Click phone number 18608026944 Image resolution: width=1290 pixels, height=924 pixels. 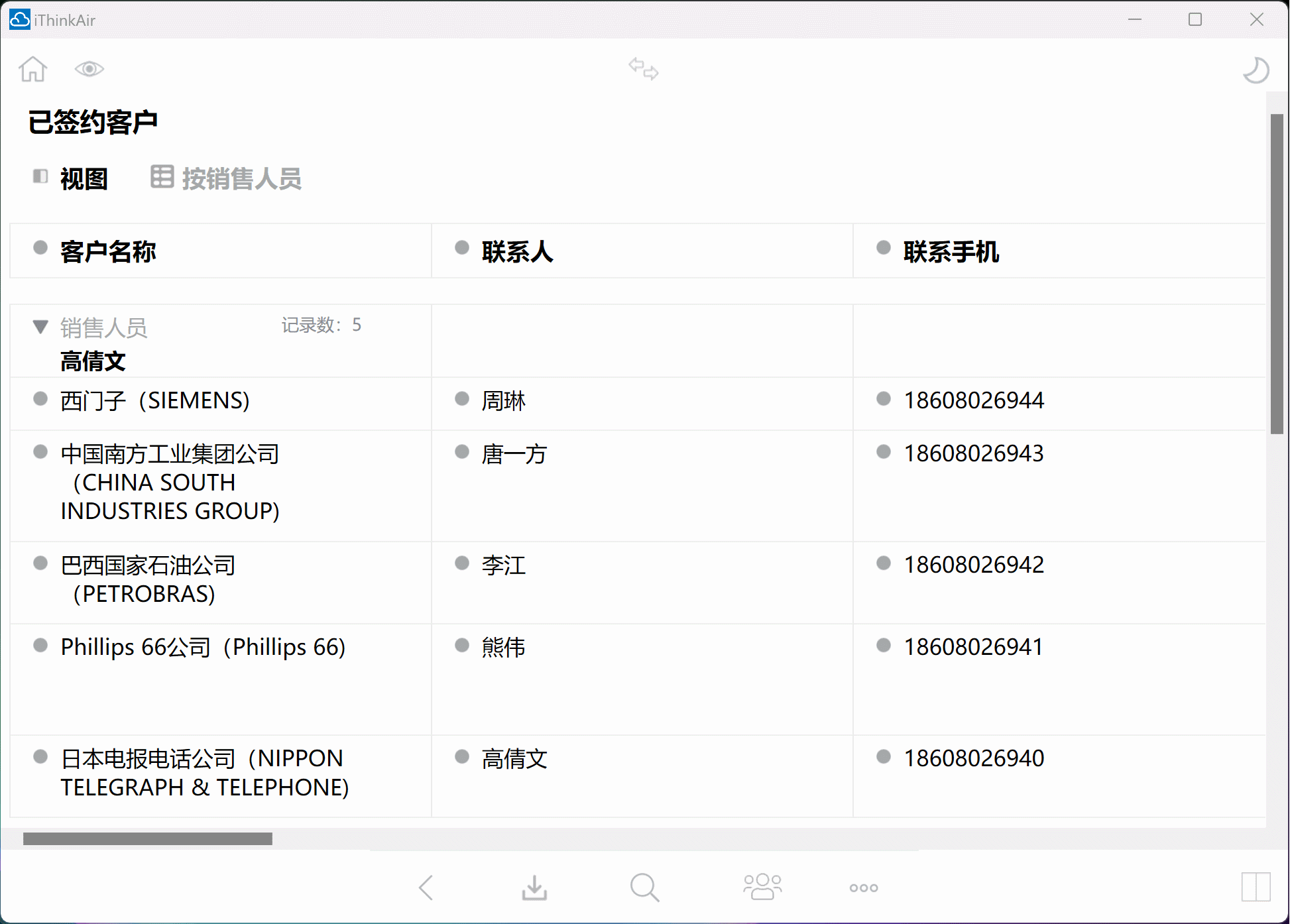(x=974, y=400)
